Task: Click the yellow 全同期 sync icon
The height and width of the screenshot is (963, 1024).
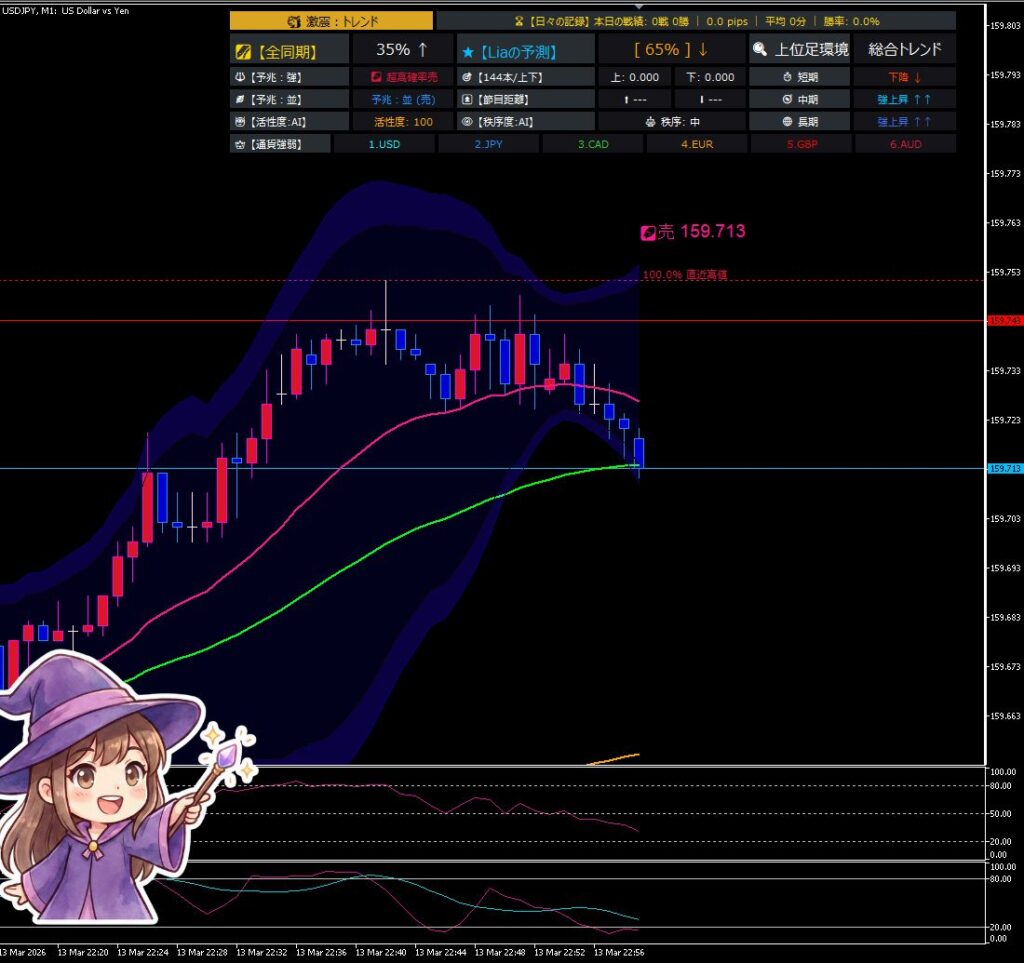Action: pyautogui.click(x=242, y=49)
